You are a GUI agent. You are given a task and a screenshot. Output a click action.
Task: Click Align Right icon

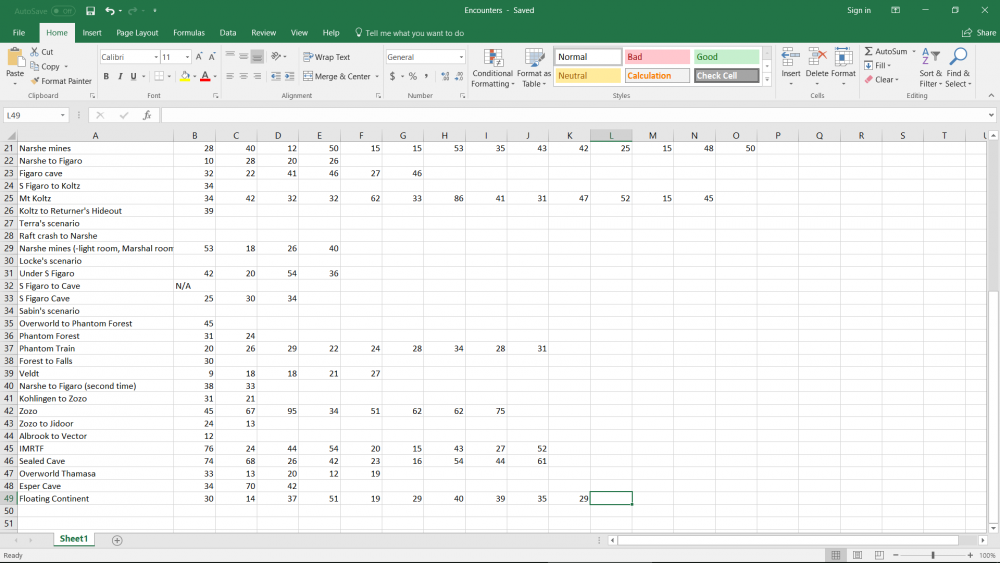pyautogui.click(x=257, y=76)
